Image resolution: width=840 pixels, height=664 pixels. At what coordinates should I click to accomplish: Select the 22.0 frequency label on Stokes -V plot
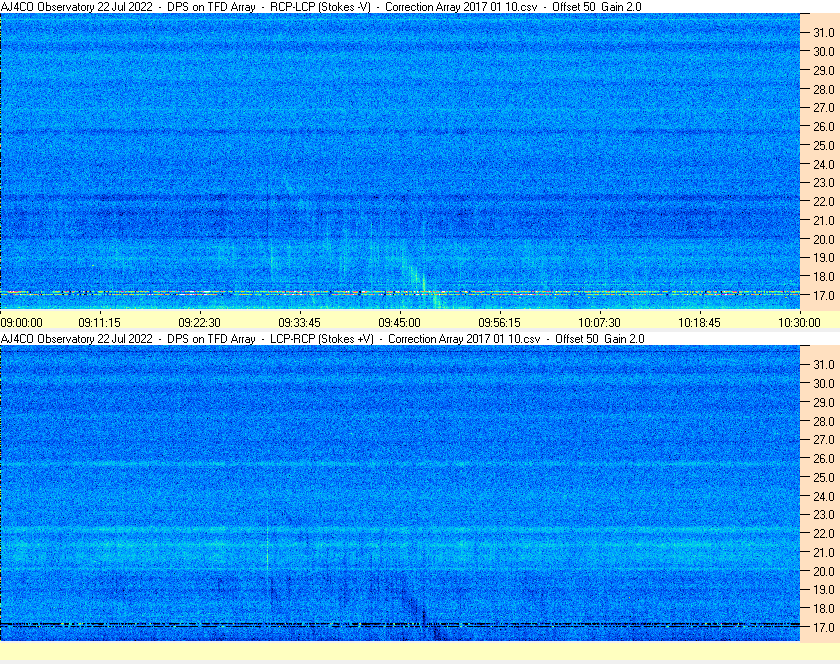(824, 202)
